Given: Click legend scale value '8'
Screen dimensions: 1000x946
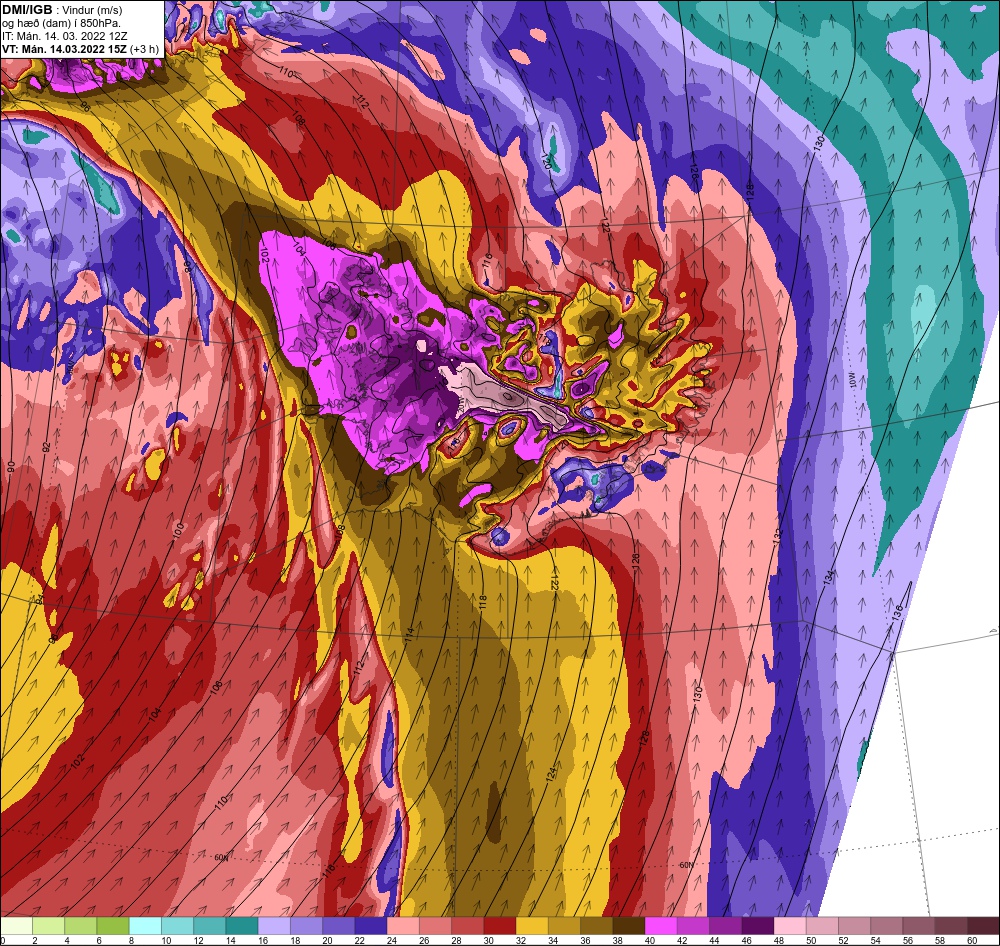Looking at the screenshot, I should [x=130, y=940].
